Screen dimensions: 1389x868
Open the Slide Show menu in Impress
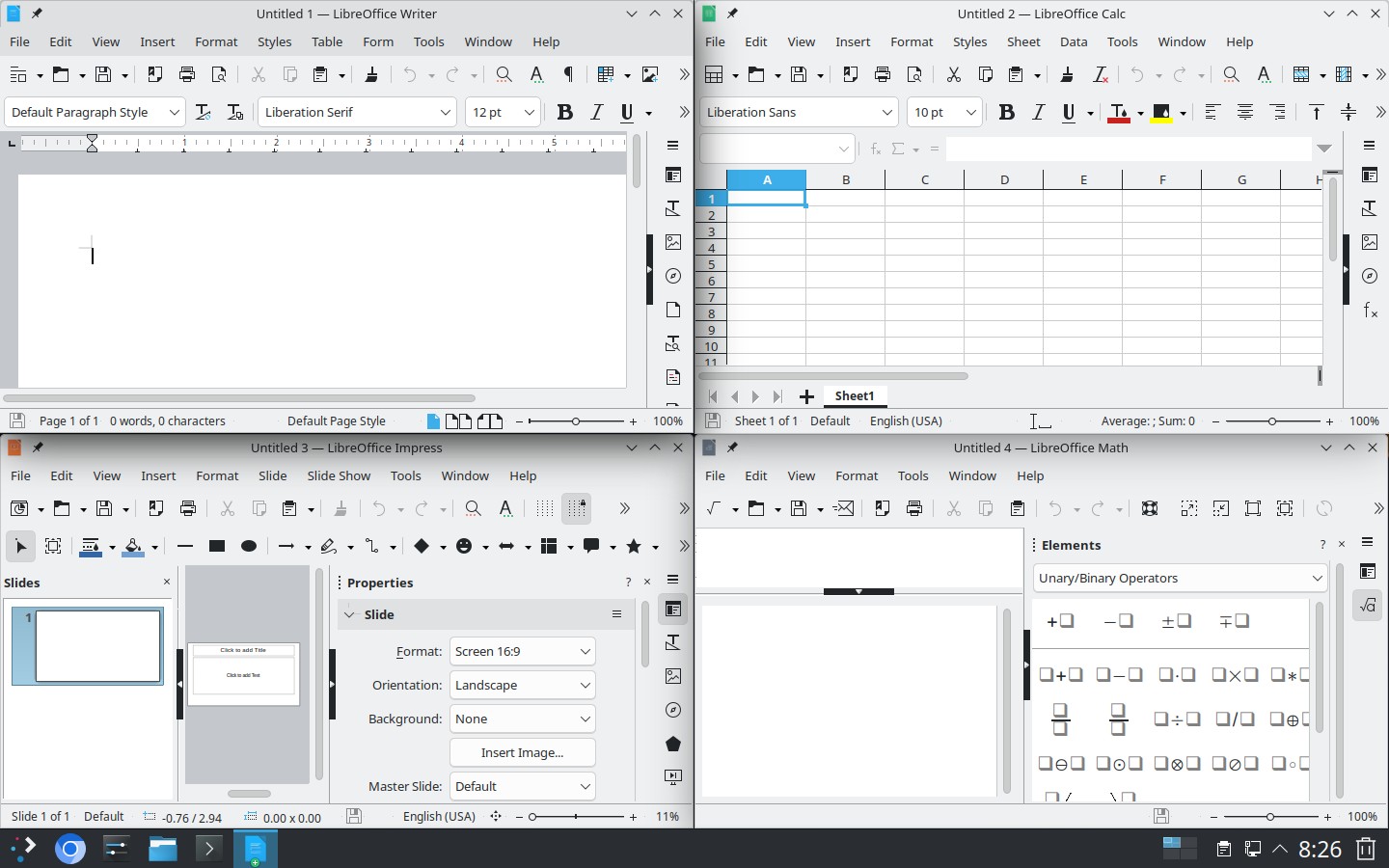(x=339, y=475)
